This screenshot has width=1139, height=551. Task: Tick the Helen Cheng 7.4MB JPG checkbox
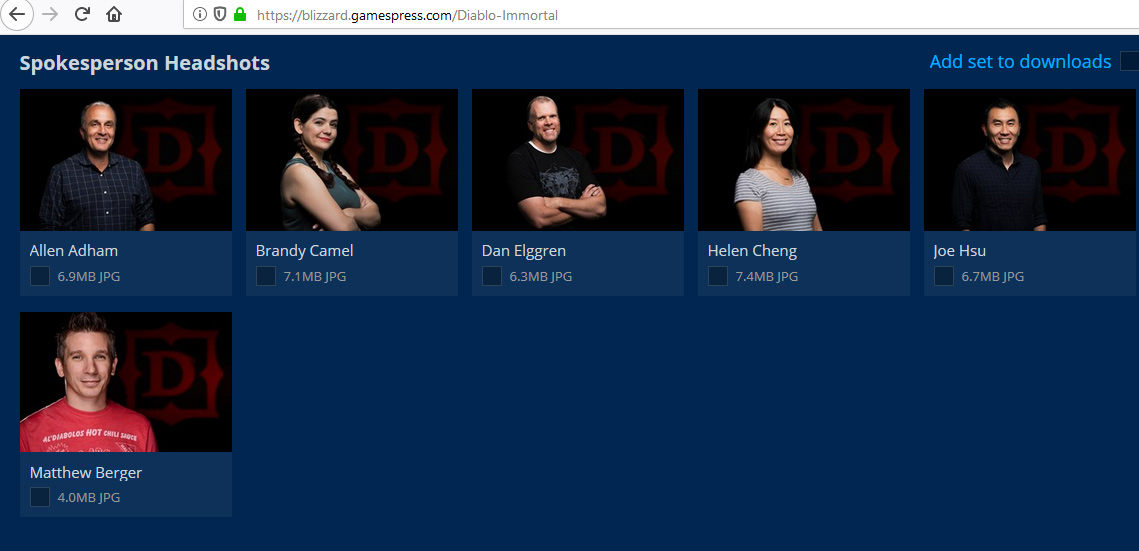[x=718, y=276]
